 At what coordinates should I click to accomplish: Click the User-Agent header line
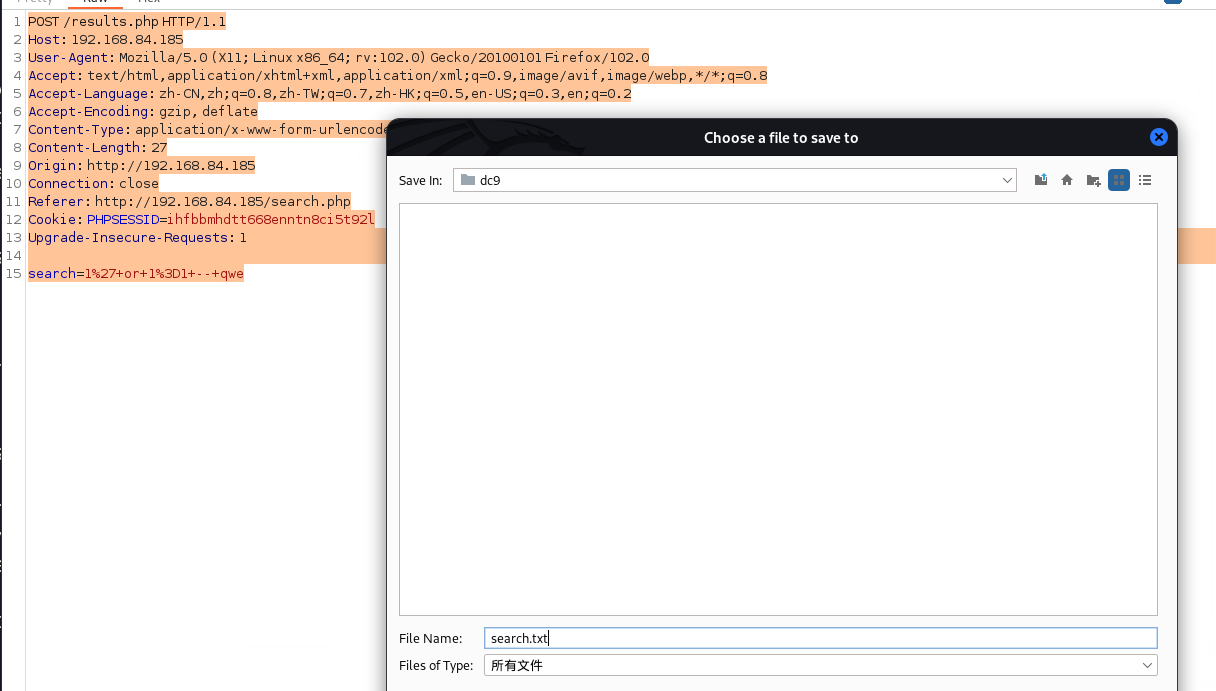click(339, 57)
